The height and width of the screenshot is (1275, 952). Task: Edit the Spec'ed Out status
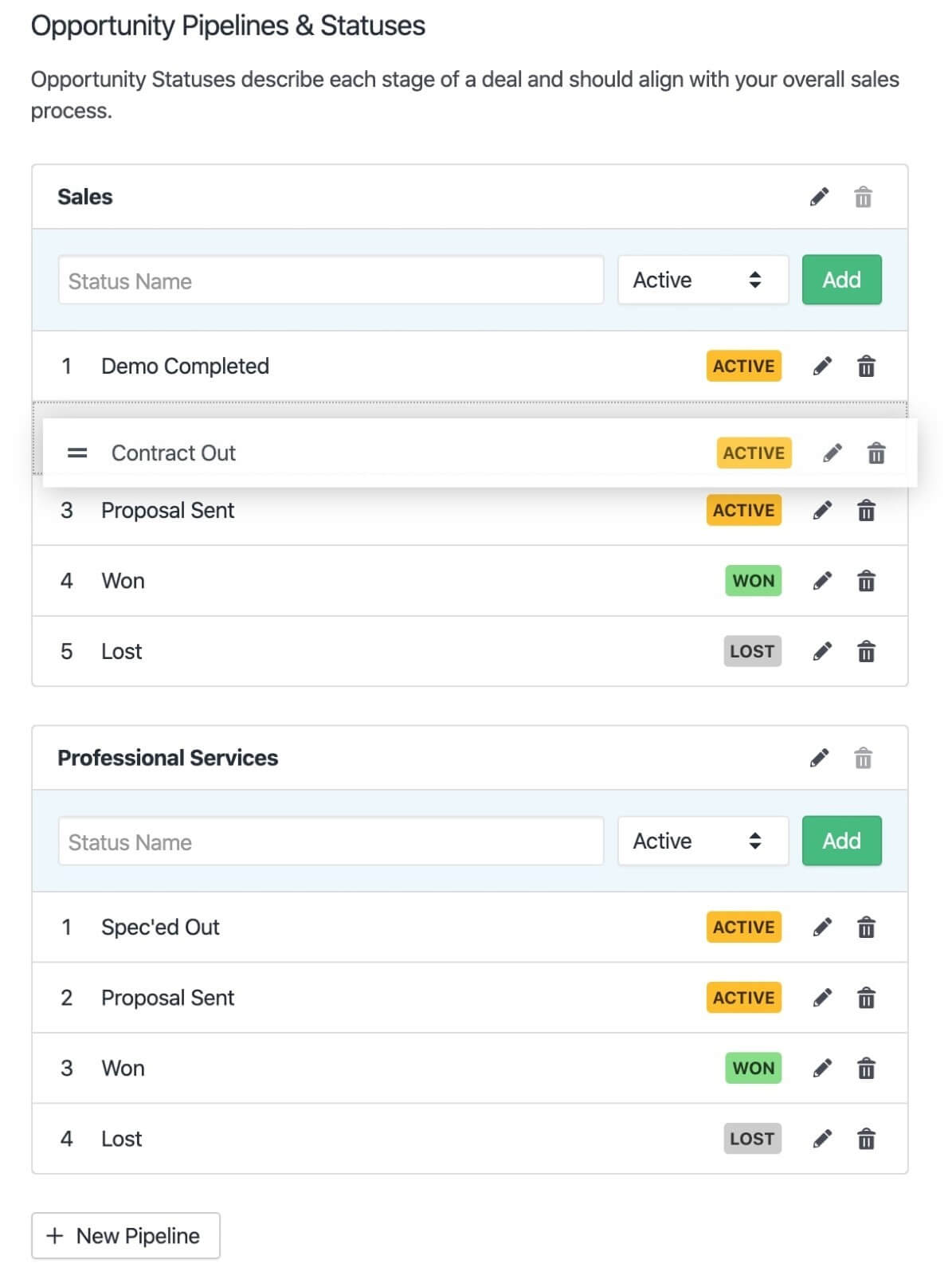tap(822, 928)
